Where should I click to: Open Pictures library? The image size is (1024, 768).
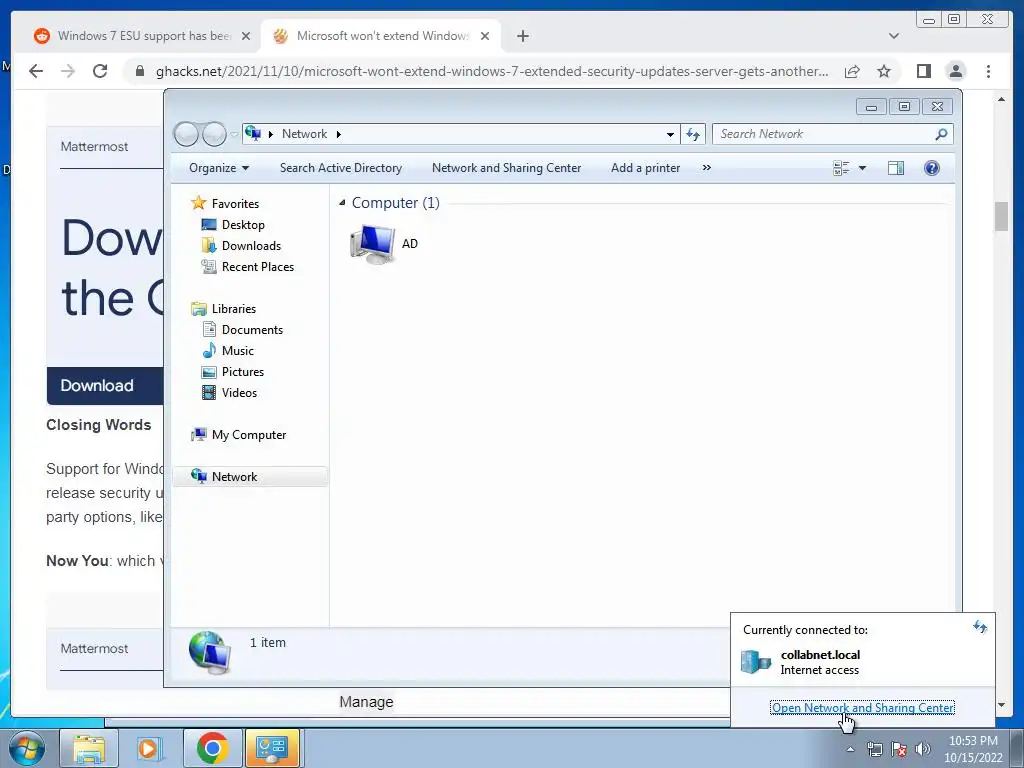click(232, 372)
